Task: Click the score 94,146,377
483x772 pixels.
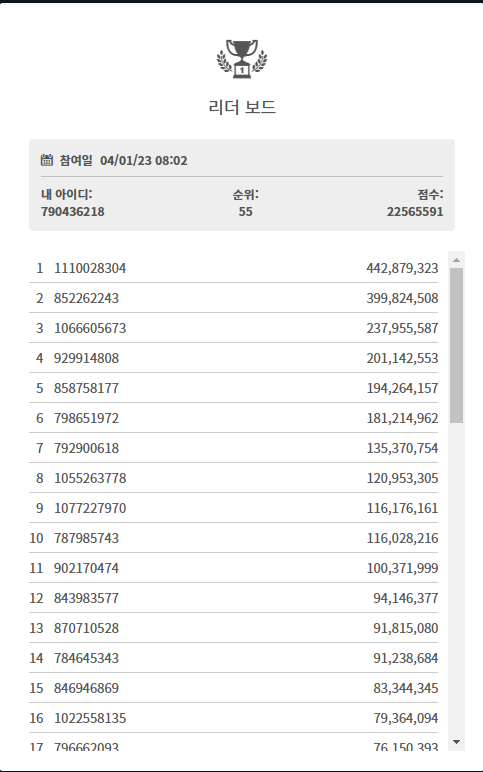Action: (406, 599)
